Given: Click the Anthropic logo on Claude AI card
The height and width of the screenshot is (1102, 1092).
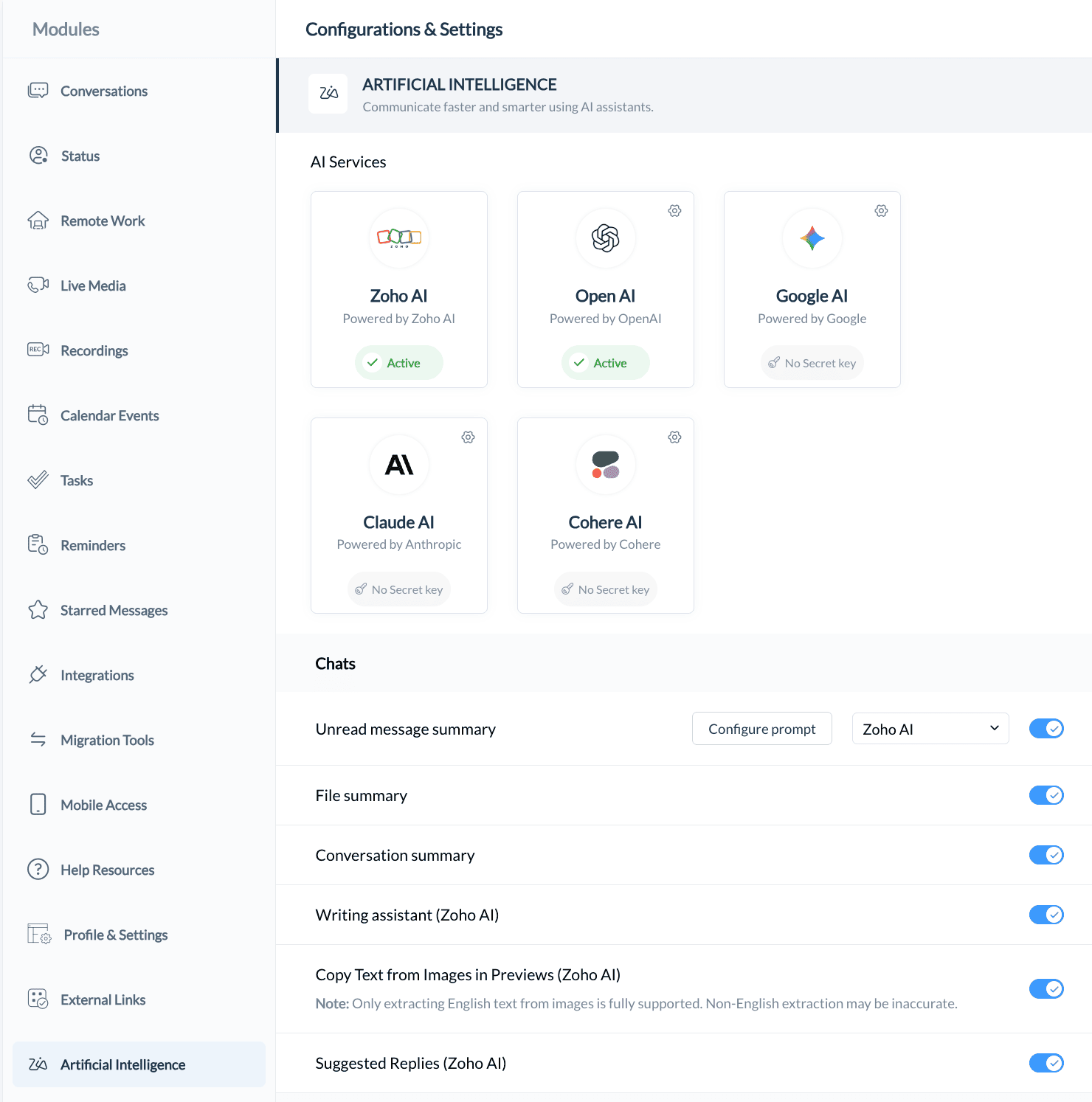Looking at the screenshot, I should click(399, 465).
